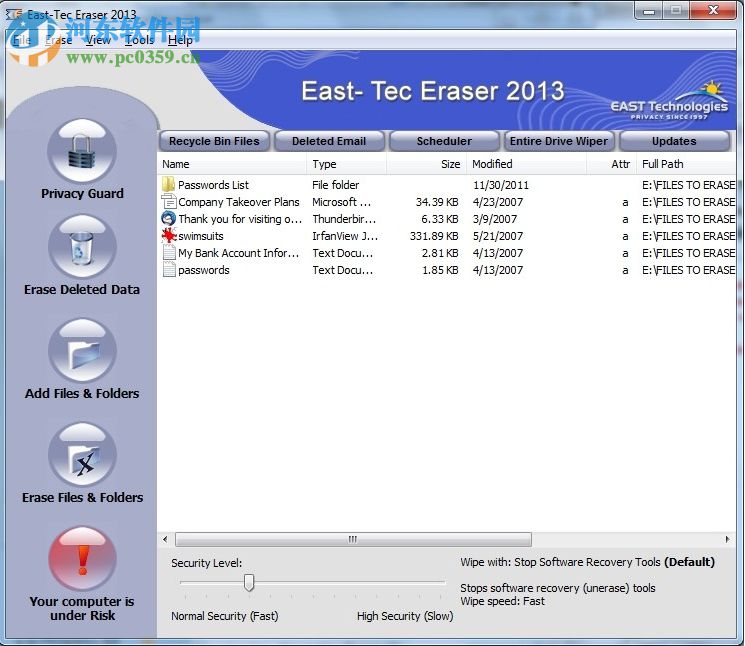The width and height of the screenshot is (745, 646).
Task: Minimize the East-Tec Eraser window
Action: (649, 11)
